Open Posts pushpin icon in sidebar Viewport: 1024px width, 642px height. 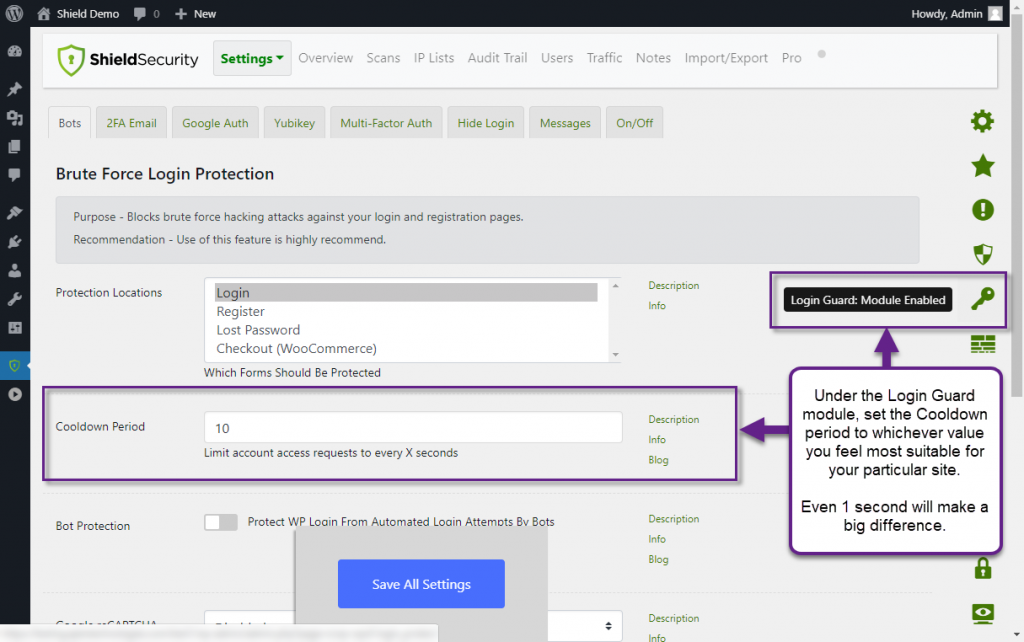[14, 89]
